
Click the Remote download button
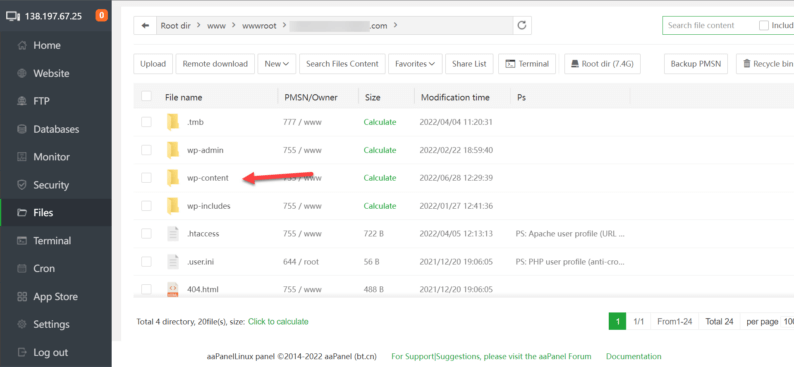(x=215, y=64)
